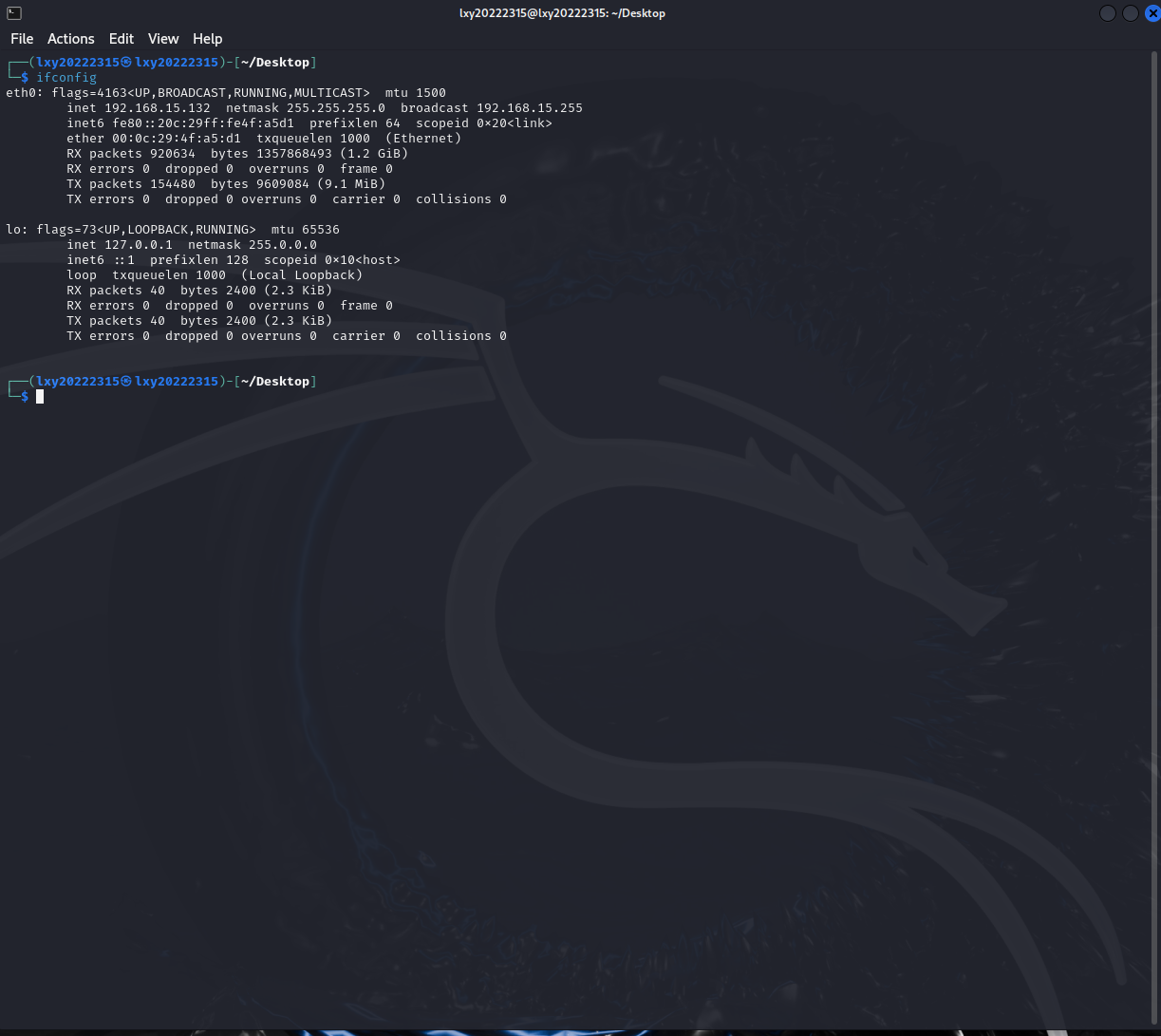Close the terminal window

pyautogui.click(x=1152, y=13)
